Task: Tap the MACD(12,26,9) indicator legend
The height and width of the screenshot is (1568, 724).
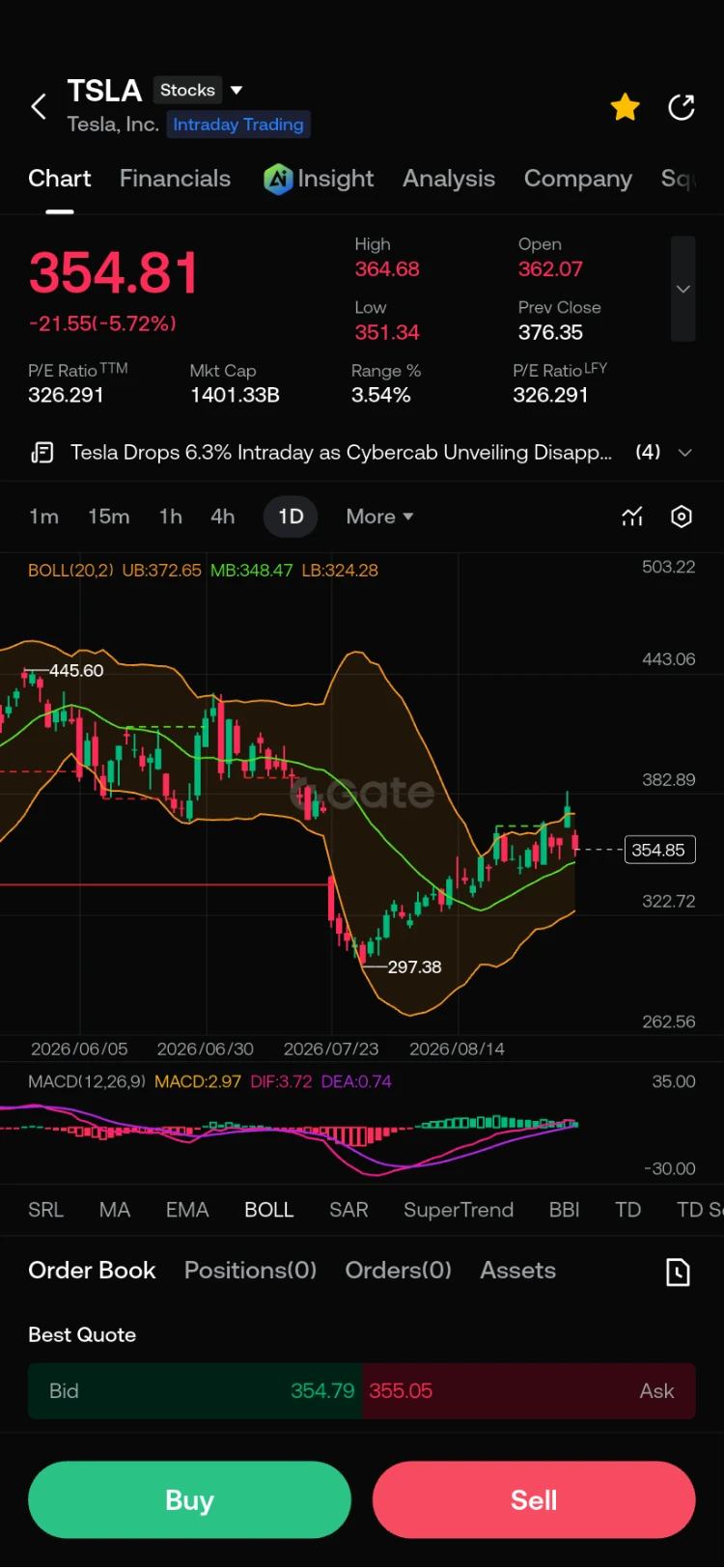Action: [87, 1081]
